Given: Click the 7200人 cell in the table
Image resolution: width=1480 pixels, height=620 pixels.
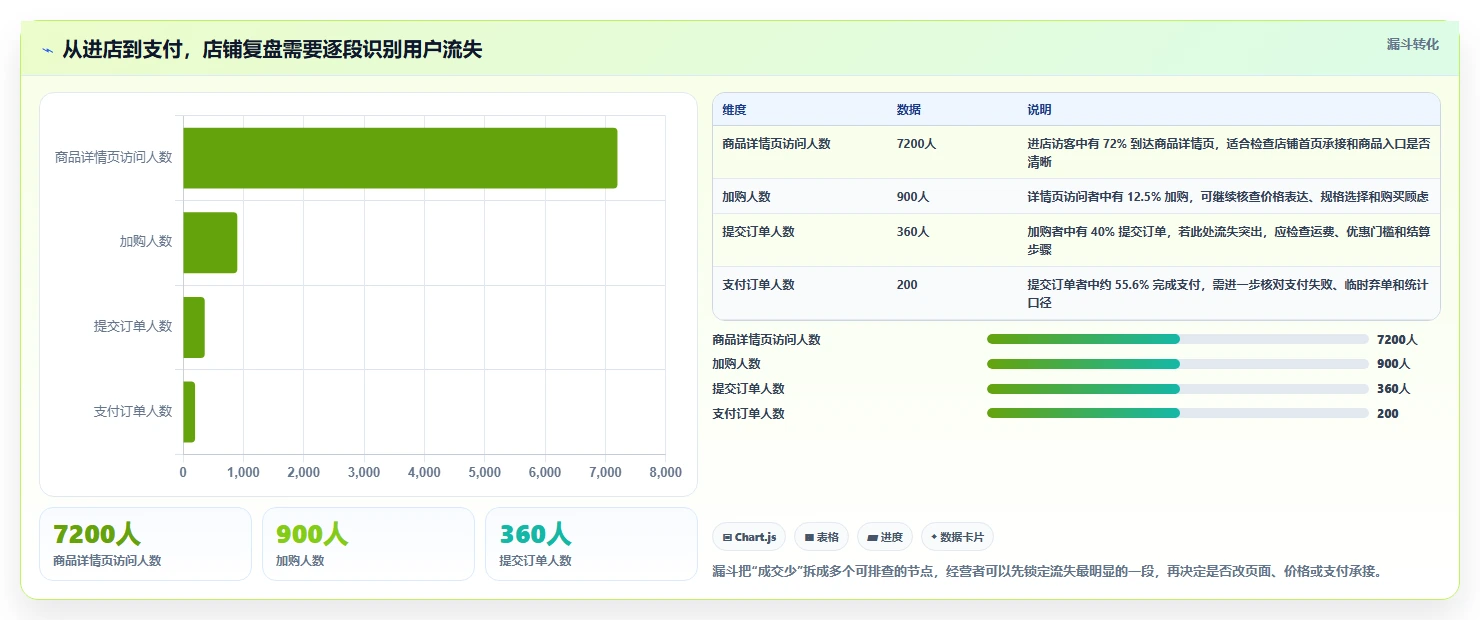Looking at the screenshot, I should [x=916, y=144].
